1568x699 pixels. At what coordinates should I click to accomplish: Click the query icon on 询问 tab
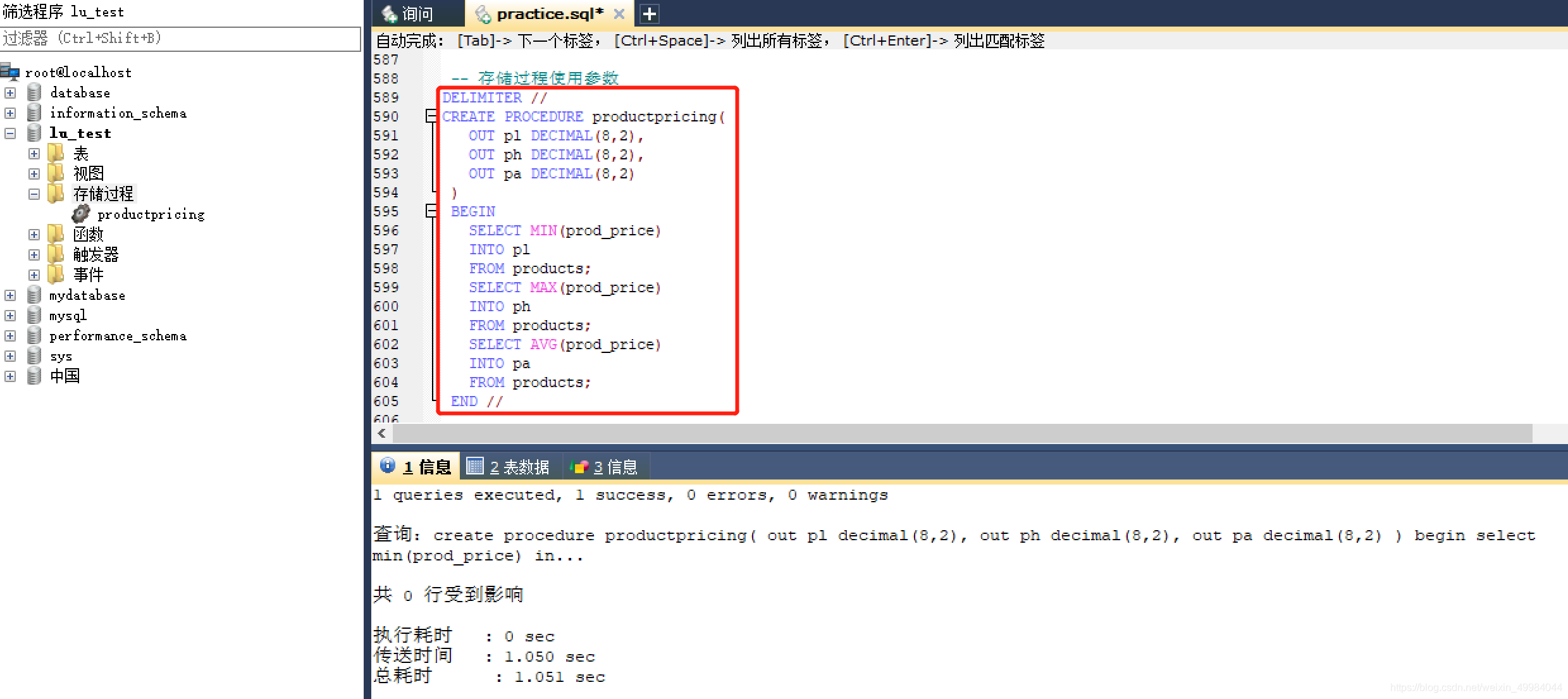pos(389,14)
